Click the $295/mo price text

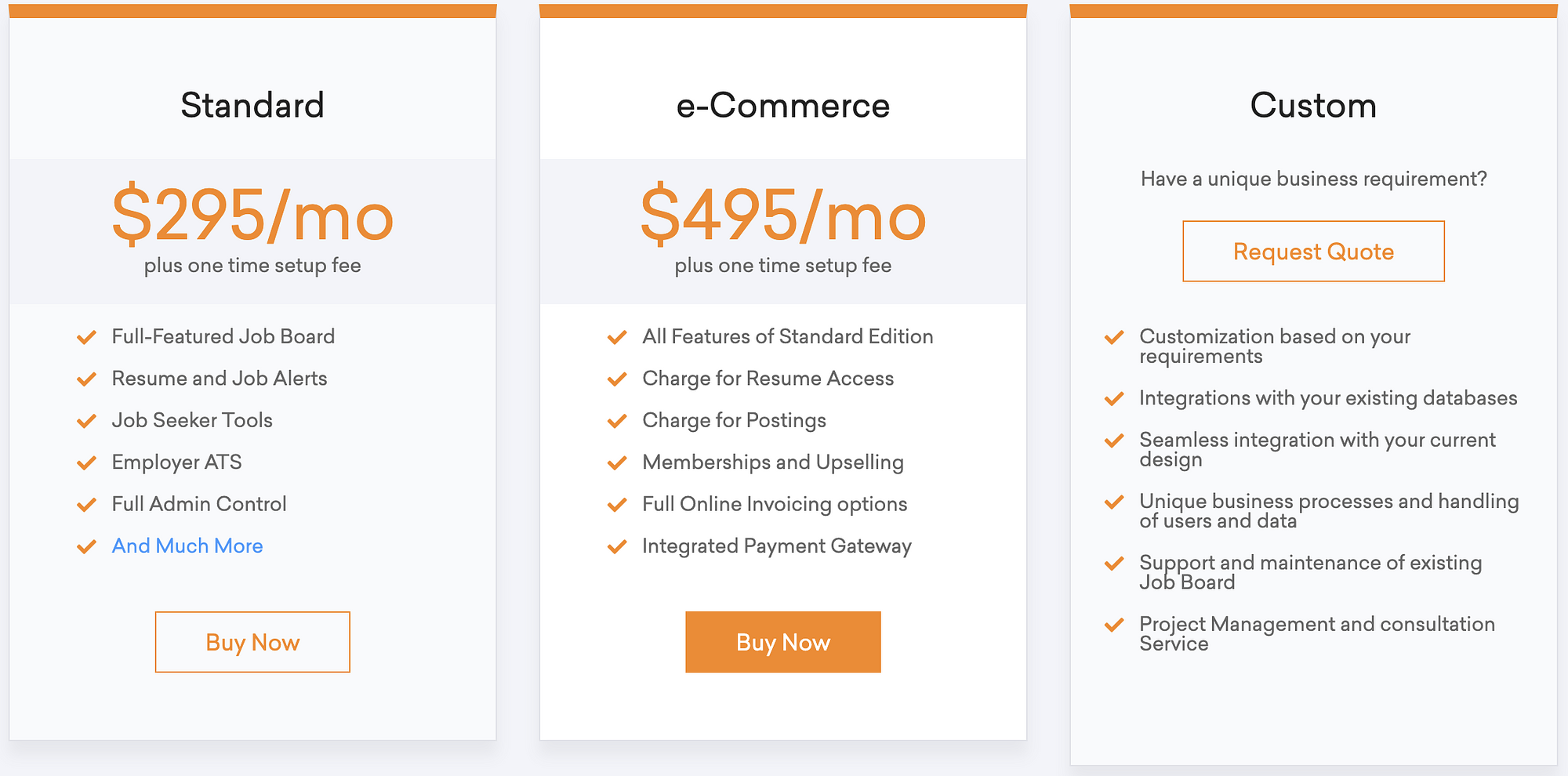[252, 216]
